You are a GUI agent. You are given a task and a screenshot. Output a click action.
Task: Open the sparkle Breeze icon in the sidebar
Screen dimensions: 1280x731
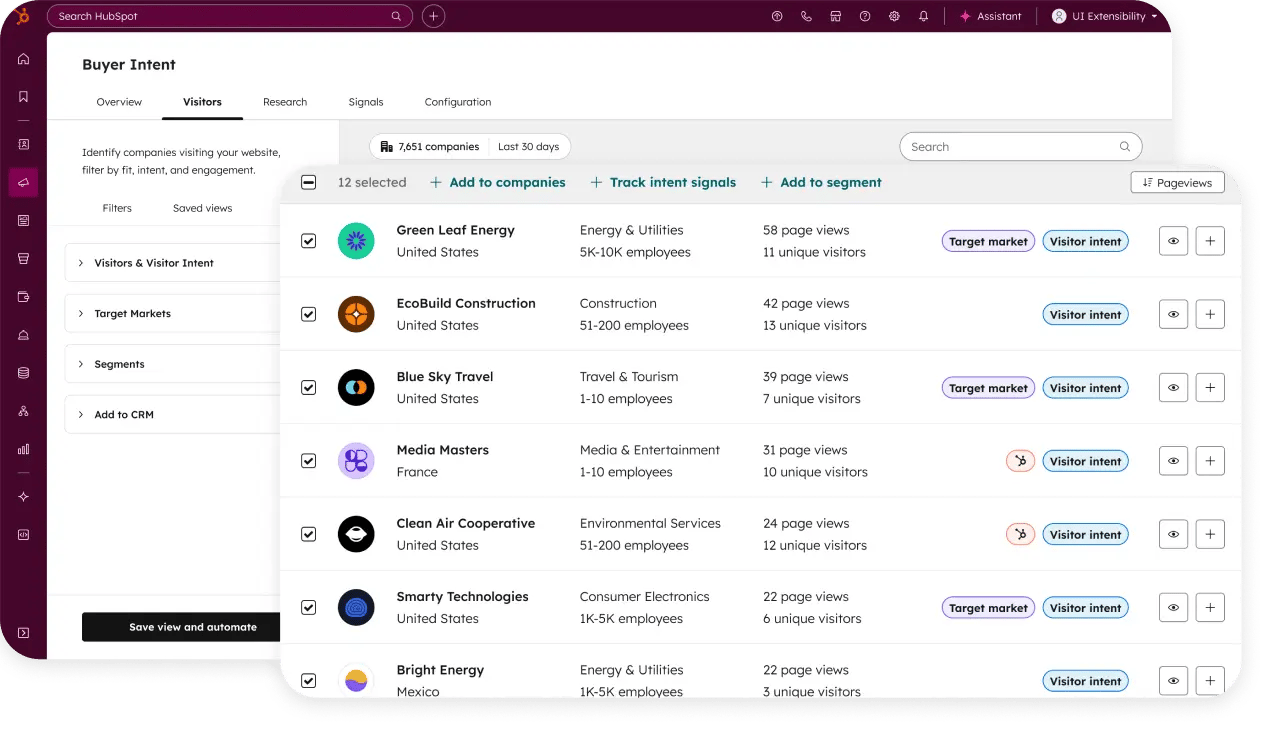(23, 497)
